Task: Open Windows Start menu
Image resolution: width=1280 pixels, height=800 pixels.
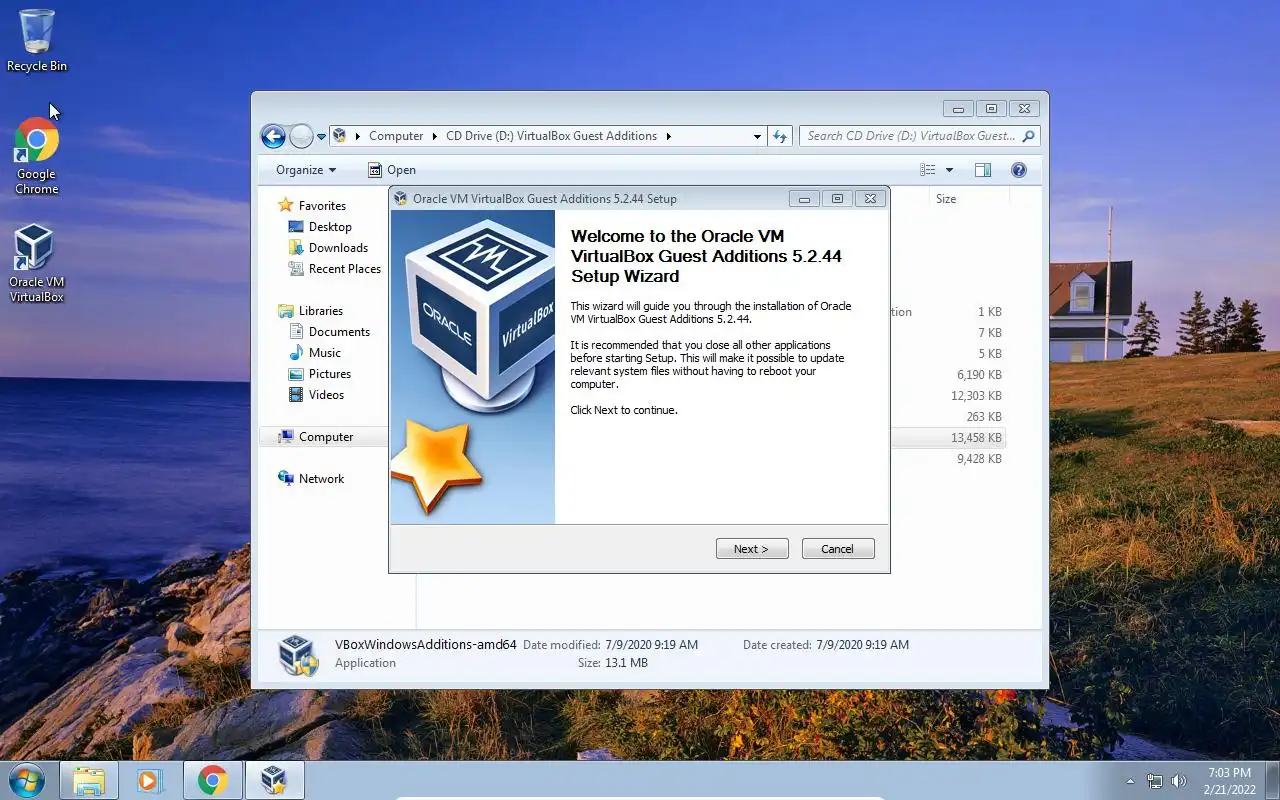Action: [x=26, y=780]
